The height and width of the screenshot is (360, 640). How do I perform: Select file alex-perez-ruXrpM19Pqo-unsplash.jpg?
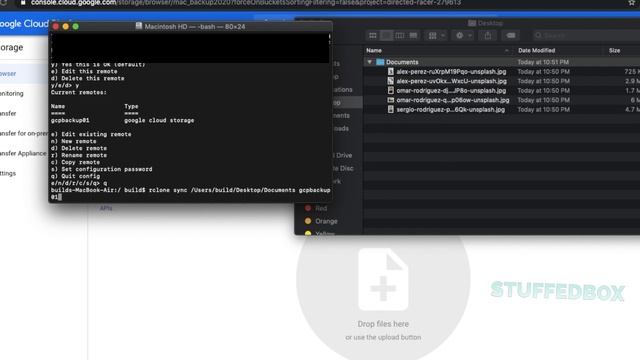pos(451,71)
